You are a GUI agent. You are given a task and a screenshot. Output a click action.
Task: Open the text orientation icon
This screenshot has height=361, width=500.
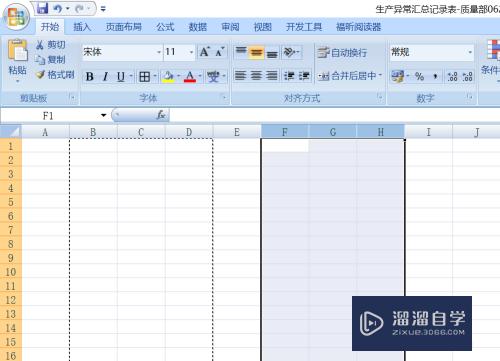(290, 52)
